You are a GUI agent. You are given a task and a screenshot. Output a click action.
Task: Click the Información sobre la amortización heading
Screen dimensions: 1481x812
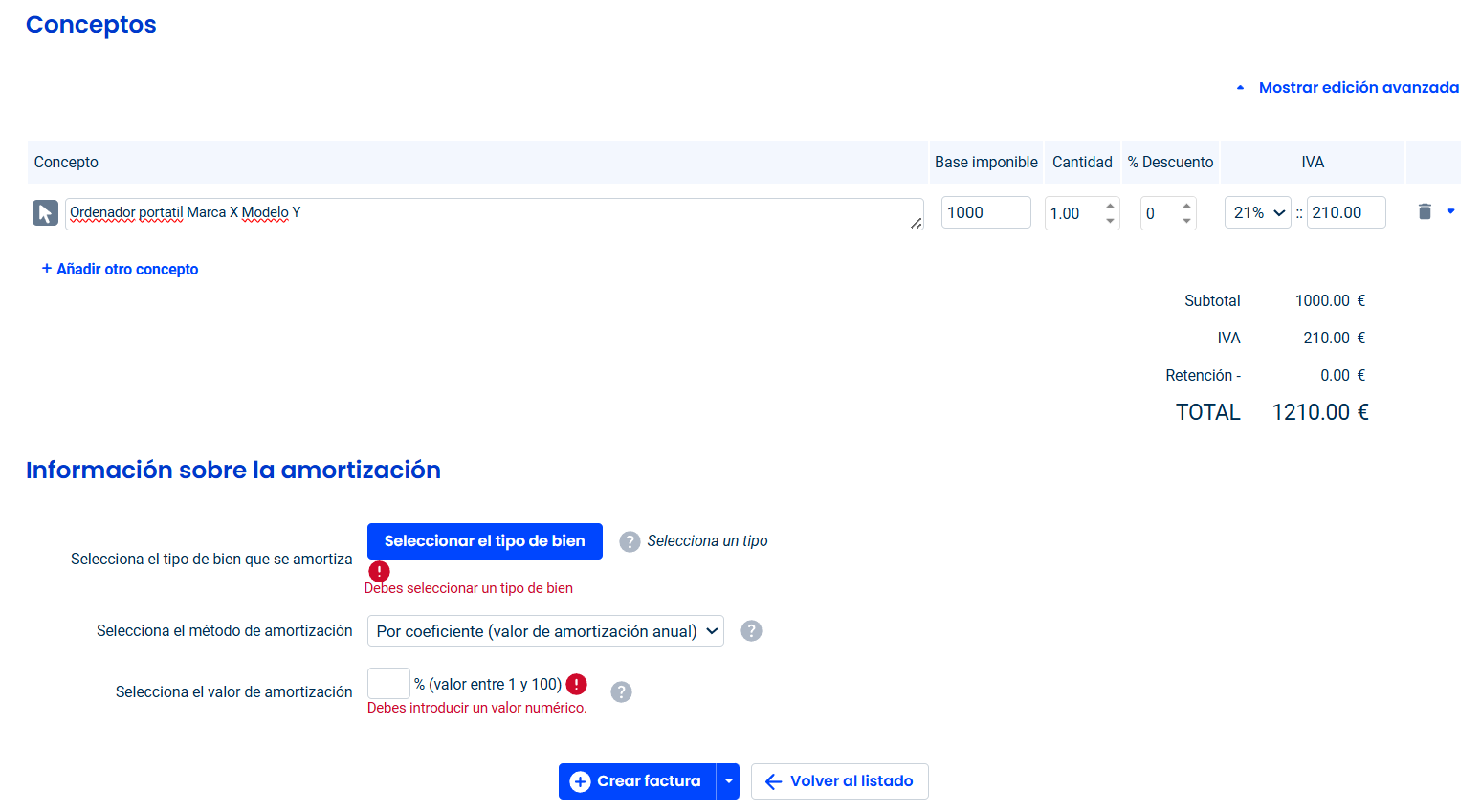[233, 470]
